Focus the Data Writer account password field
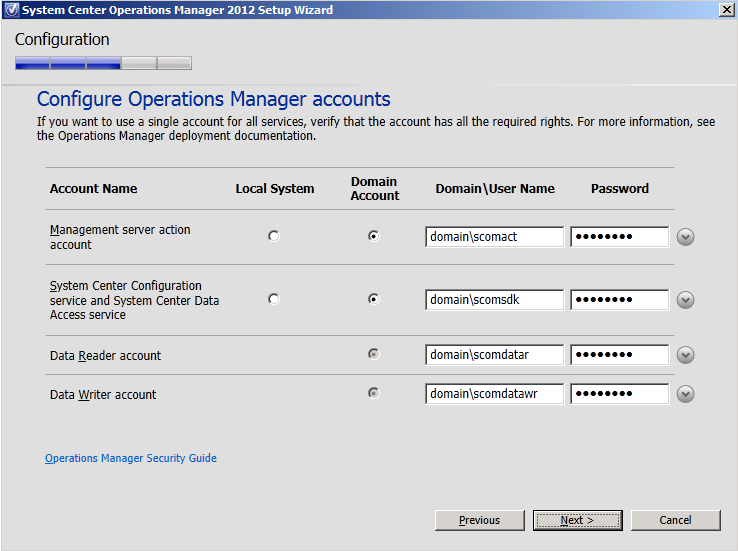 tap(619, 394)
